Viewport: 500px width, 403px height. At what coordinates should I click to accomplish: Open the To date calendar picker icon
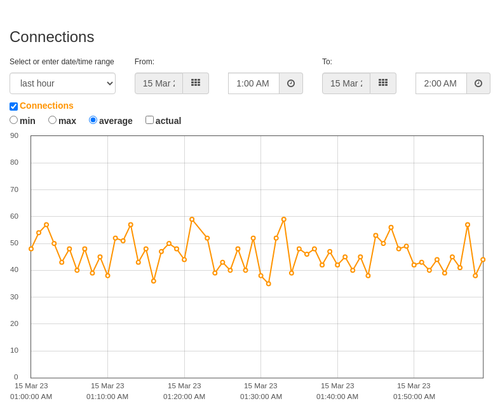click(383, 83)
